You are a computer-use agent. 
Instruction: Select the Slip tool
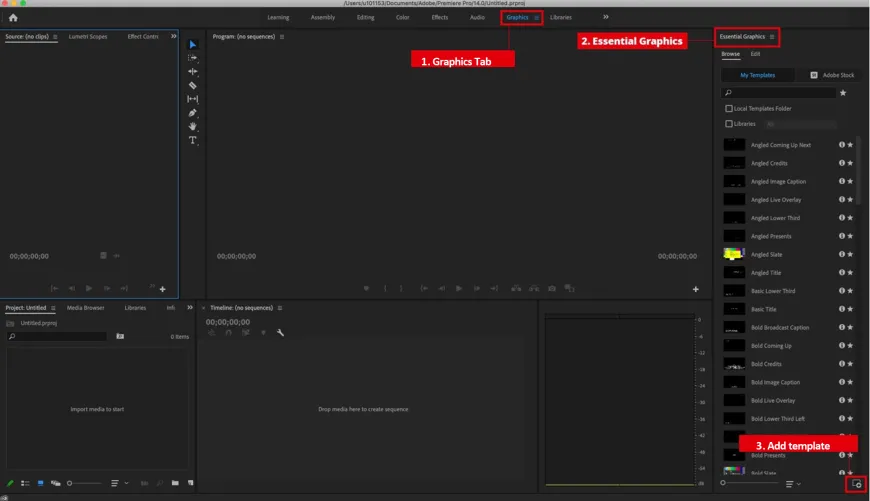pyautogui.click(x=193, y=99)
